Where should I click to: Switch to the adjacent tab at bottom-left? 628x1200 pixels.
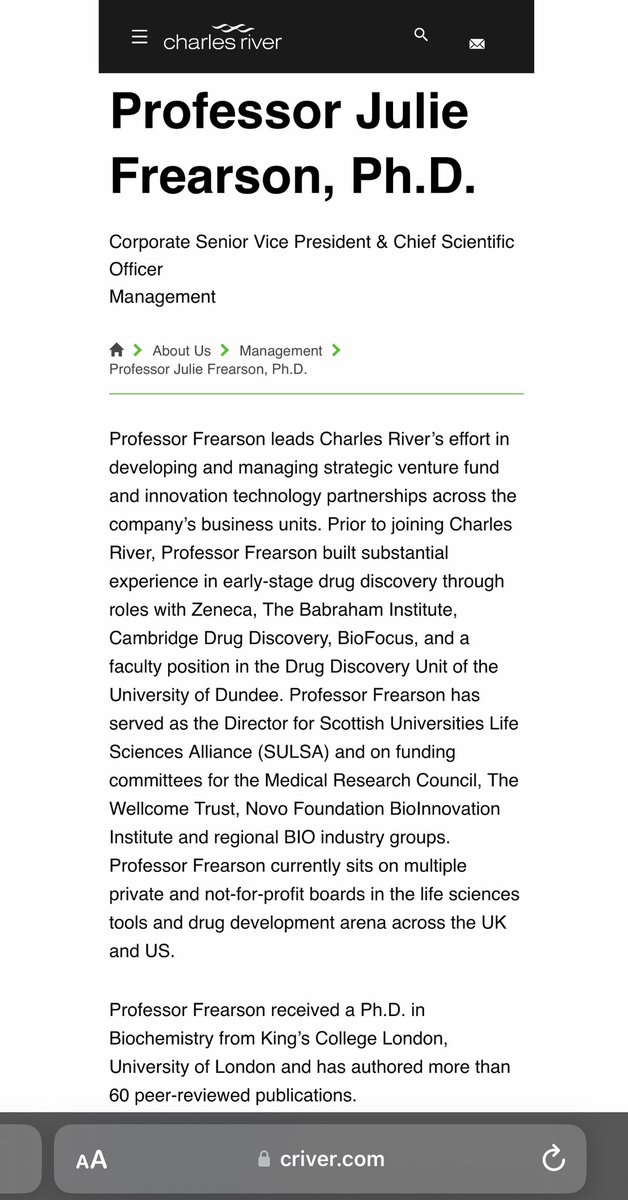[x=20, y=1160]
